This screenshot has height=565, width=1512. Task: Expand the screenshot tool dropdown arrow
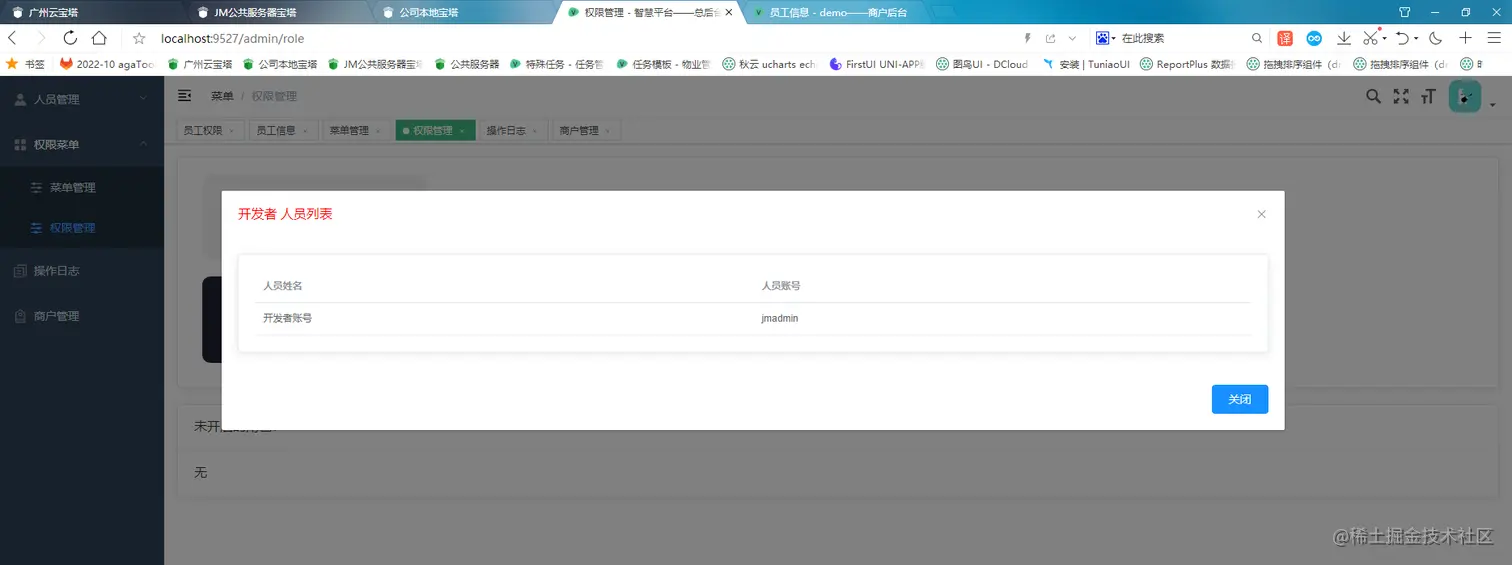point(1385,40)
